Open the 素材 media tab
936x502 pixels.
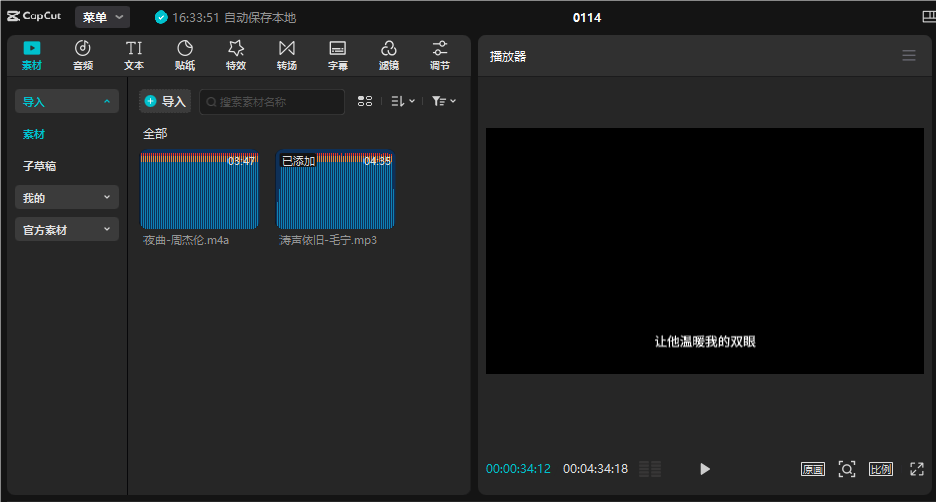click(32, 56)
